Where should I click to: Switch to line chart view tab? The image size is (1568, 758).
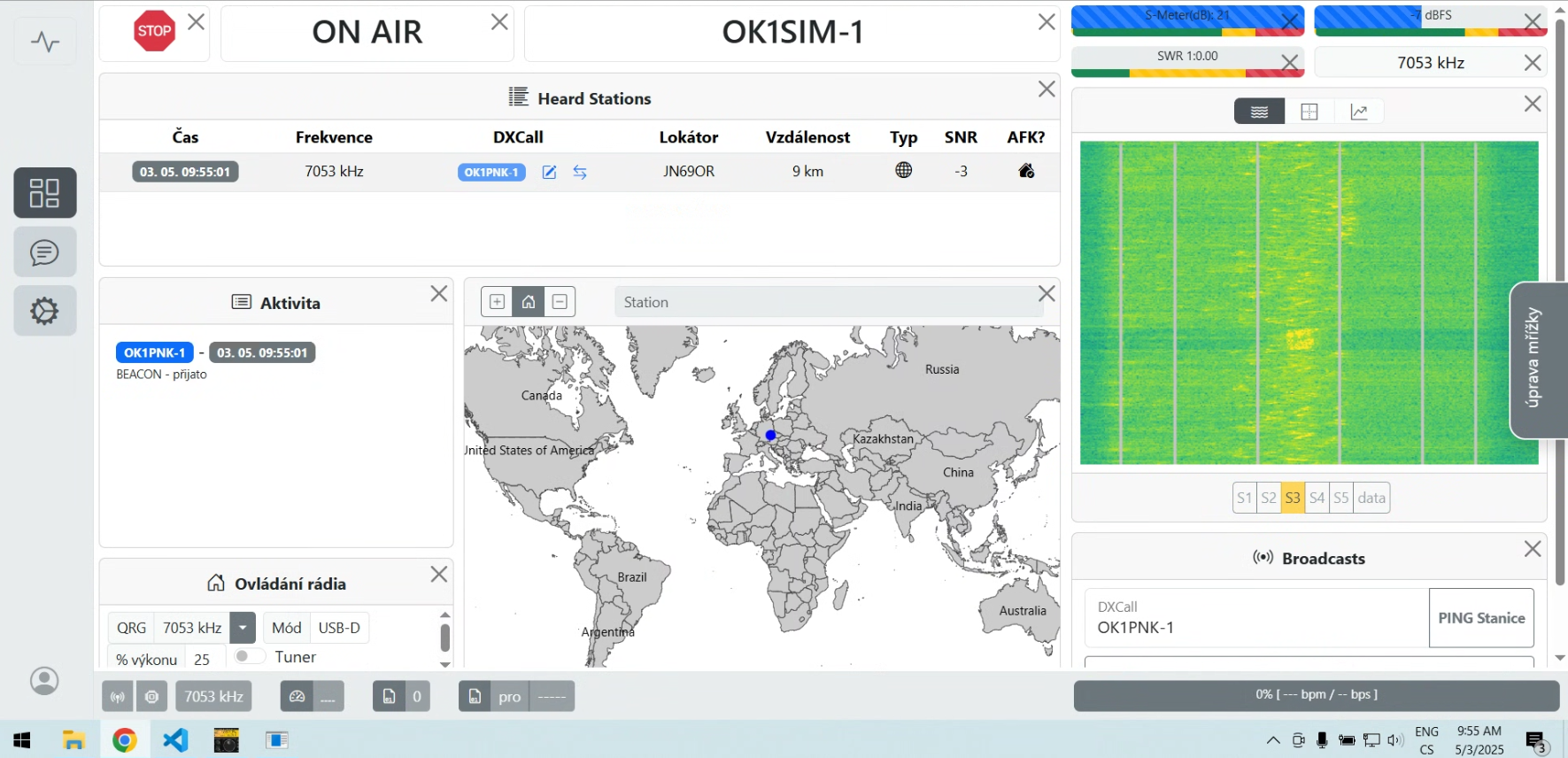[x=1359, y=112]
